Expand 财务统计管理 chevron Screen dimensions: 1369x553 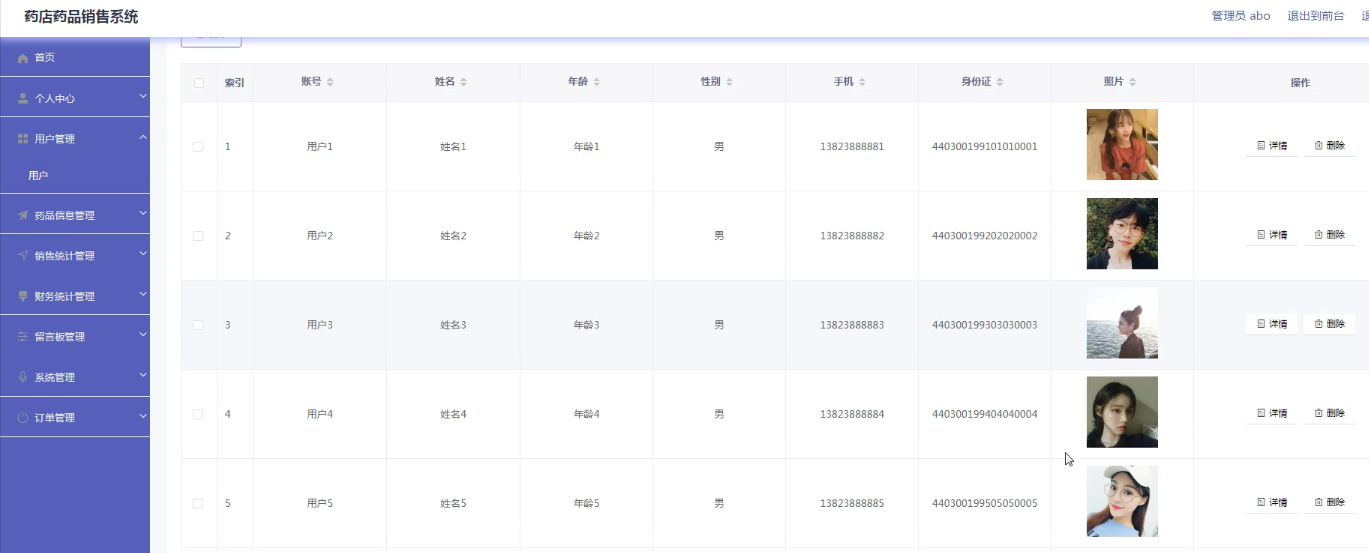click(143, 295)
